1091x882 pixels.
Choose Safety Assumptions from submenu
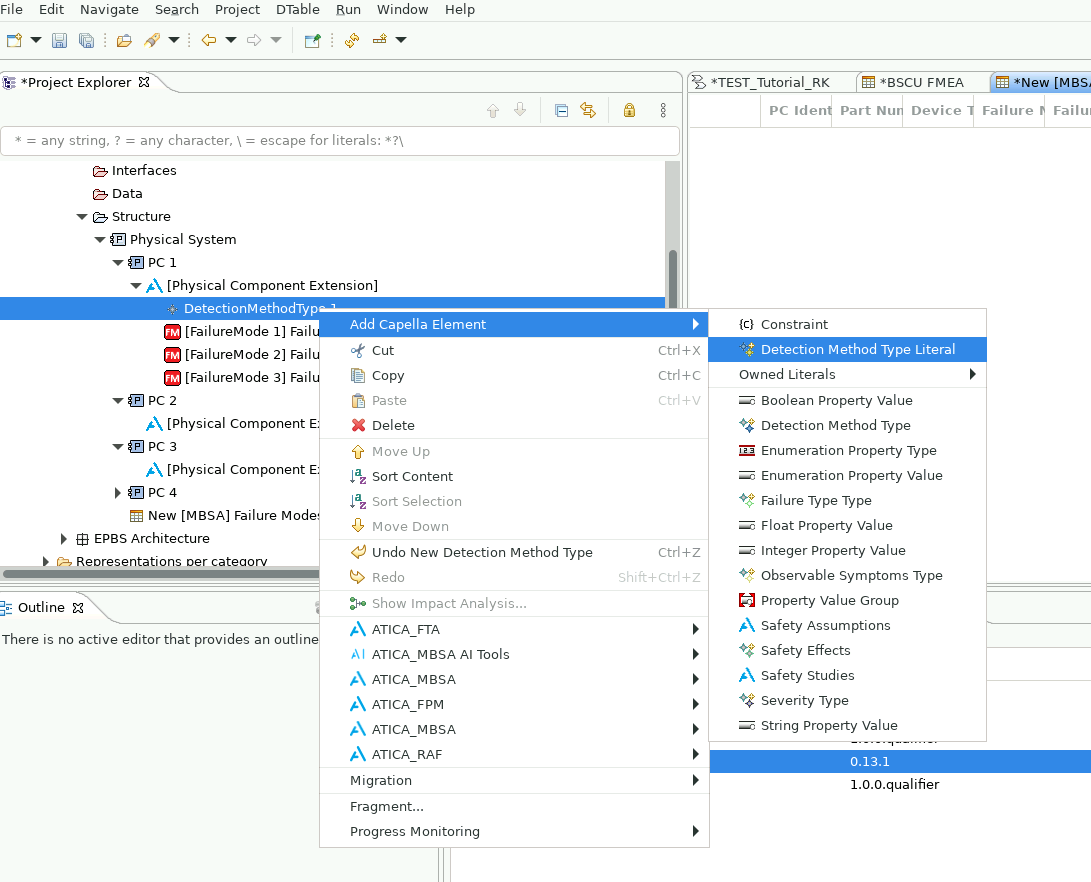tap(847, 625)
